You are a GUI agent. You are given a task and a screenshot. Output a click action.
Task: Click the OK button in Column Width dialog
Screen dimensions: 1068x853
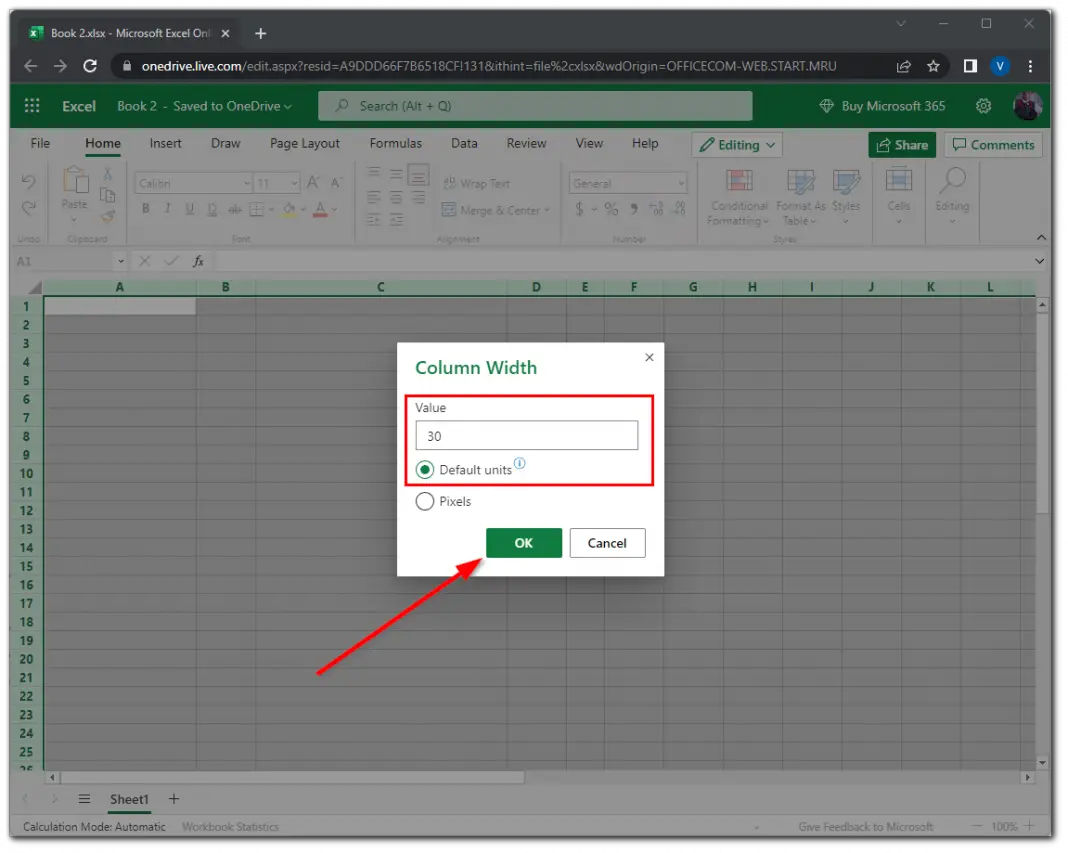523,543
